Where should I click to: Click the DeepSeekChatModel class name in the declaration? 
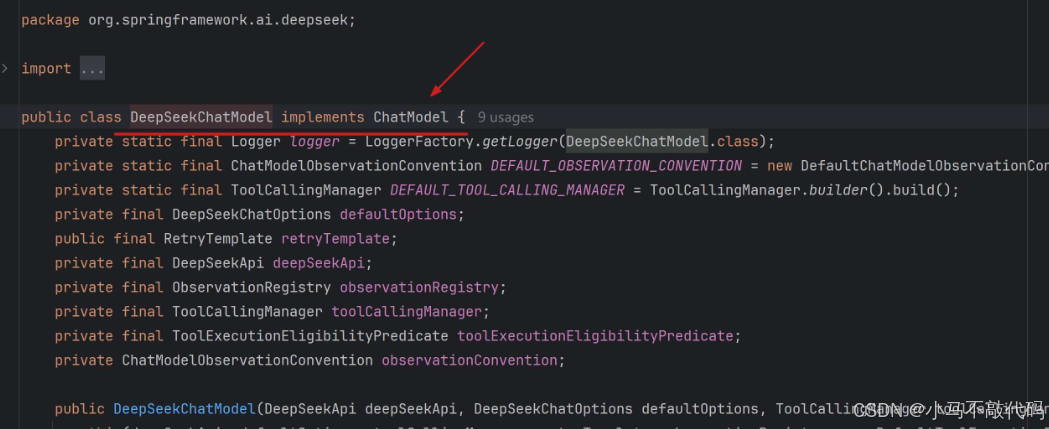[x=201, y=117]
